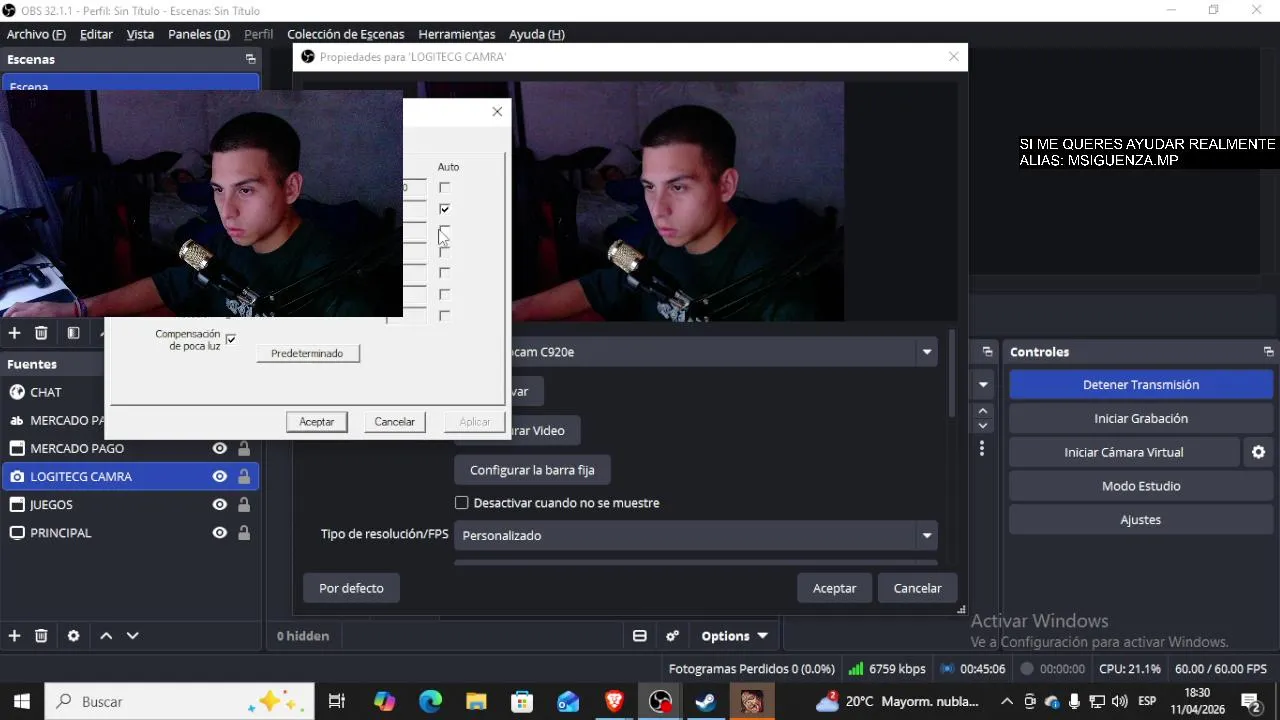Open the Archivo menu

pyautogui.click(x=36, y=34)
